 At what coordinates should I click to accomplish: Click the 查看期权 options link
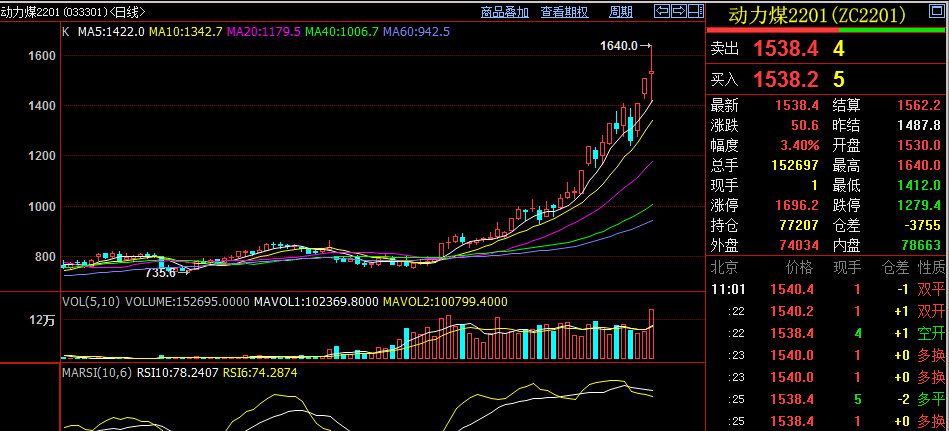[x=564, y=12]
